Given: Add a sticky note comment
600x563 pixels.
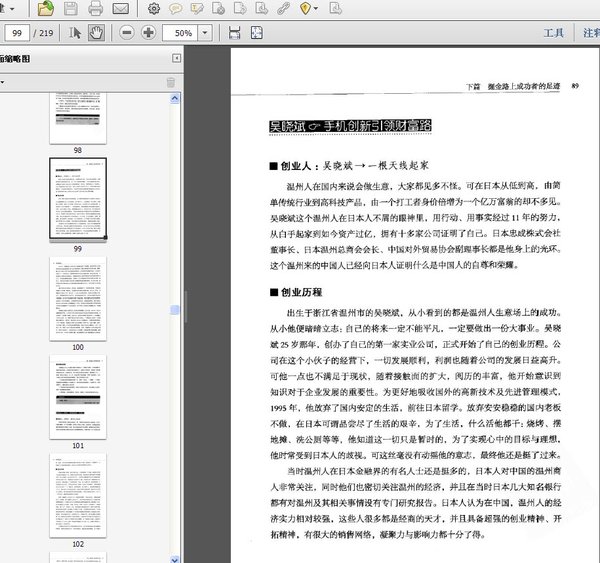Looking at the screenshot, I should (x=176, y=9).
